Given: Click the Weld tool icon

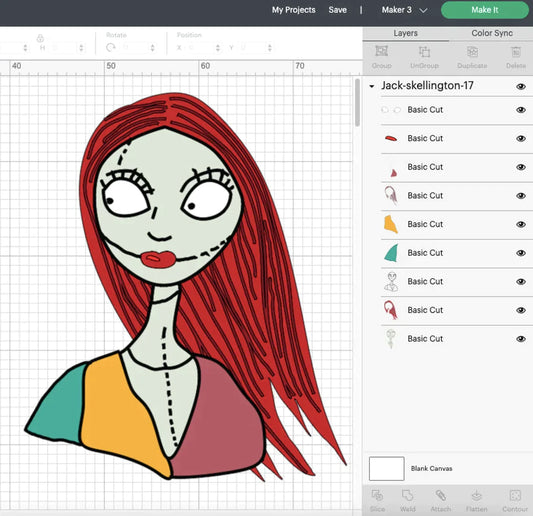Looking at the screenshot, I should coord(407,496).
